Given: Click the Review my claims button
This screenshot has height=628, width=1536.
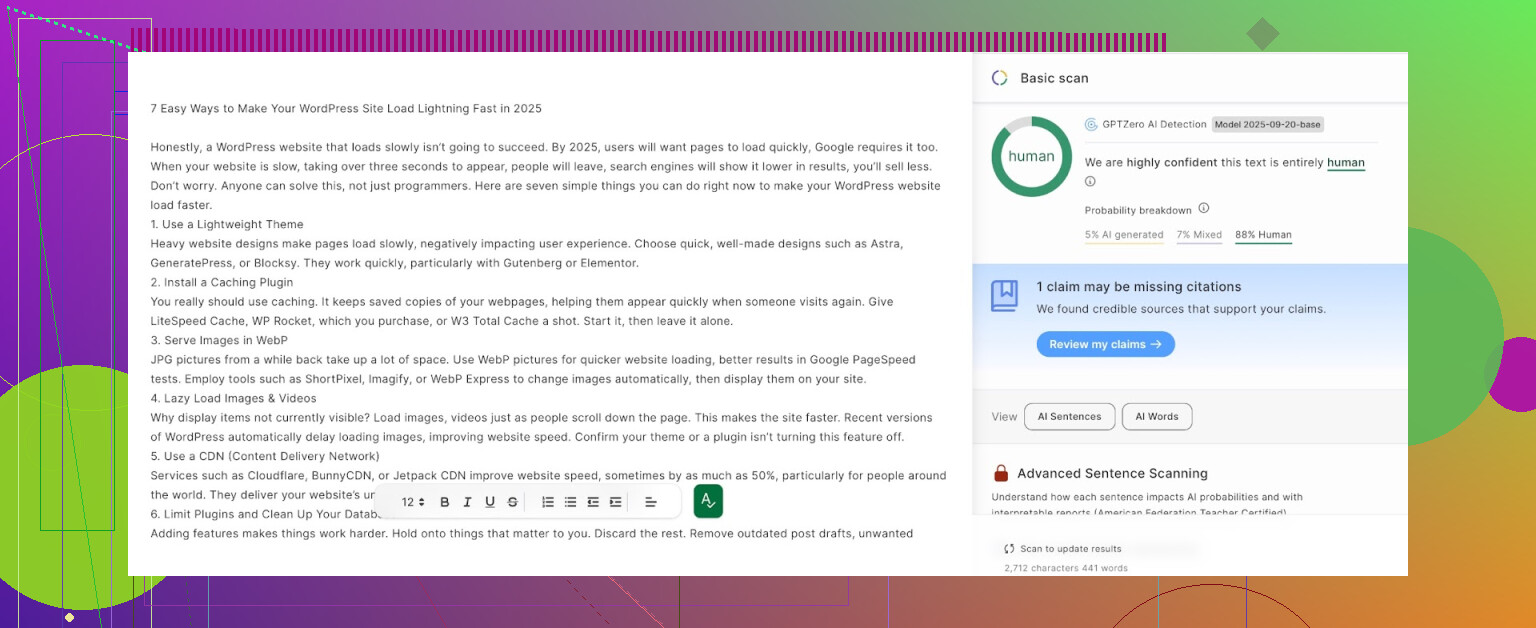Looking at the screenshot, I should tap(1105, 344).
